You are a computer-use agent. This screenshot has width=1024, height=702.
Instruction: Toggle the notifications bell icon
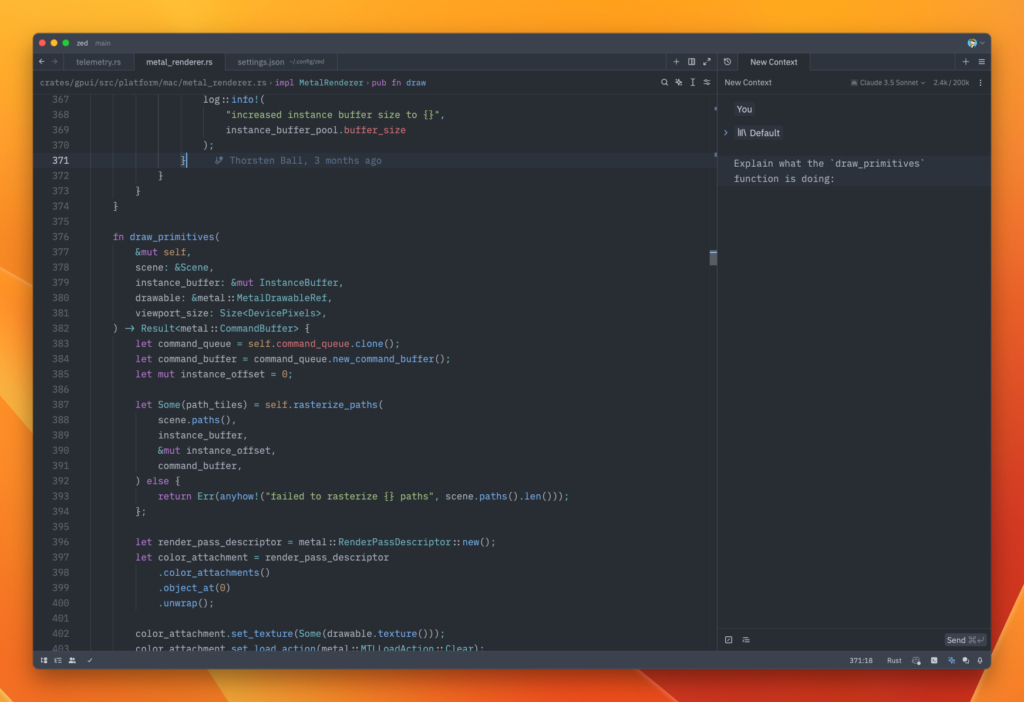pos(980,660)
